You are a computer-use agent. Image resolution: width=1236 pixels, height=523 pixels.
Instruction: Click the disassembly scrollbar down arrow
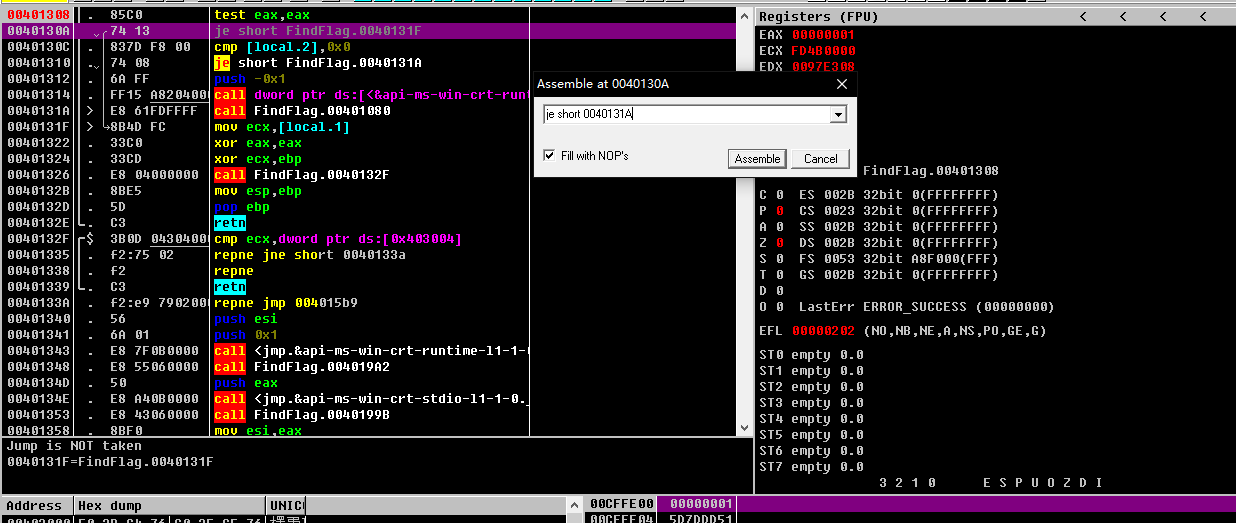coord(744,429)
